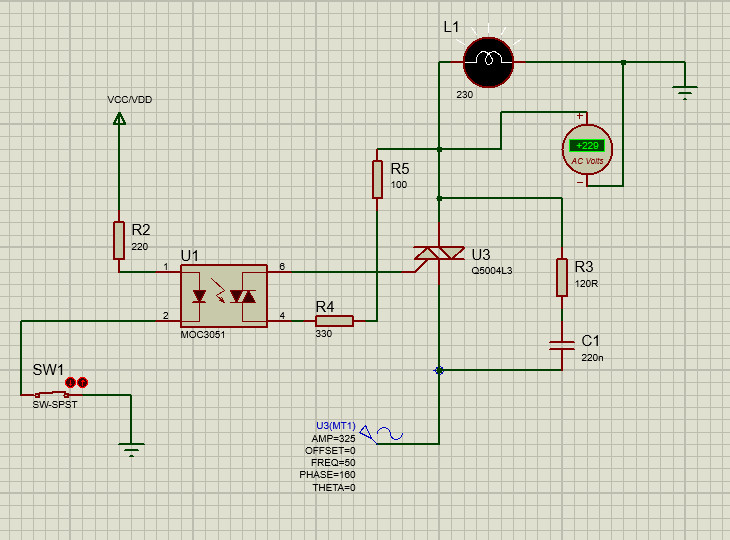Click the blue junction node below triac
The image size is (730, 540).
[439, 371]
